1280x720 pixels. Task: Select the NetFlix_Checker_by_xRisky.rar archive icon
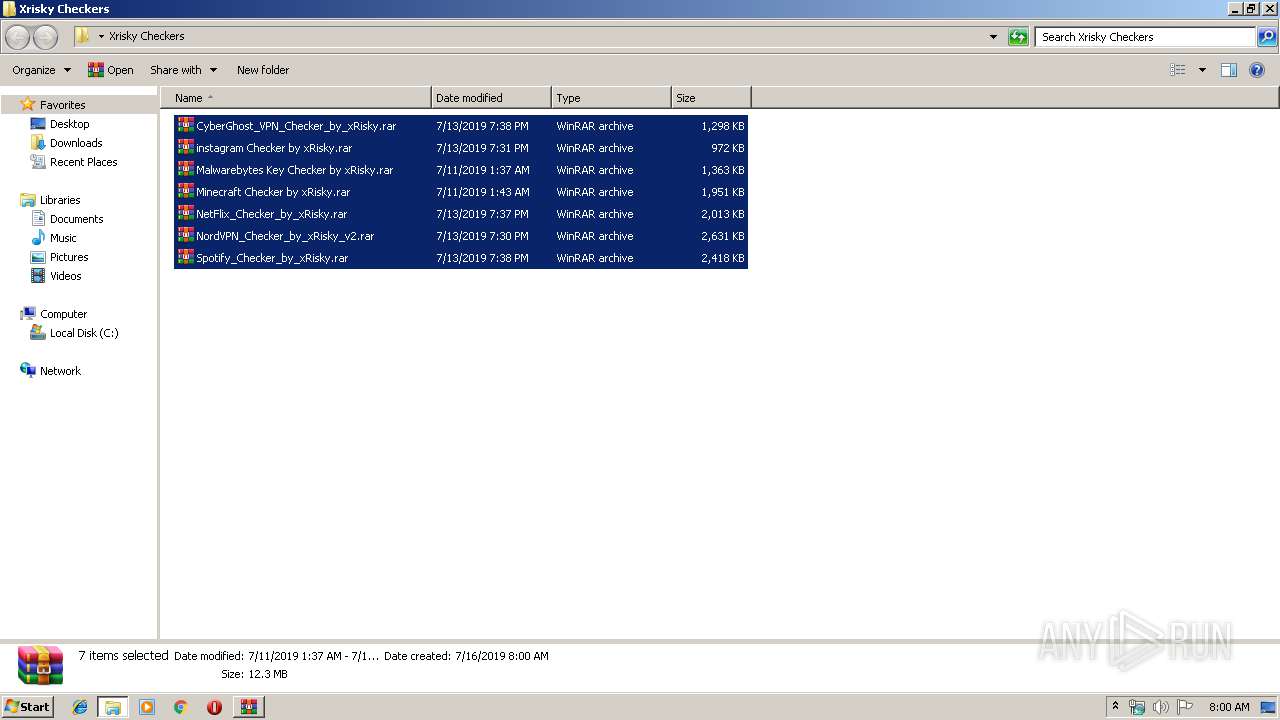click(x=186, y=214)
